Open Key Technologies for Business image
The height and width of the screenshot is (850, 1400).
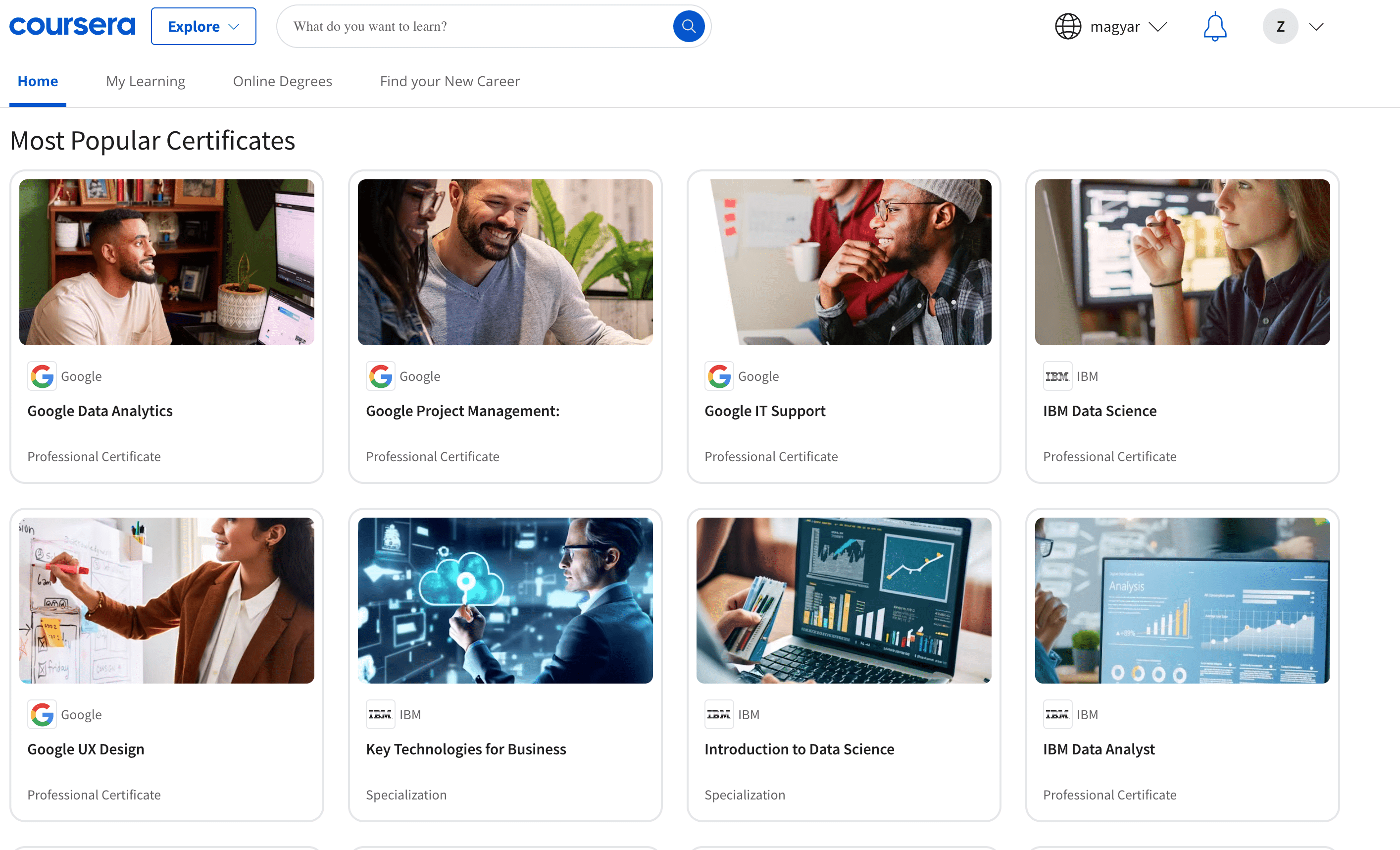pos(505,600)
